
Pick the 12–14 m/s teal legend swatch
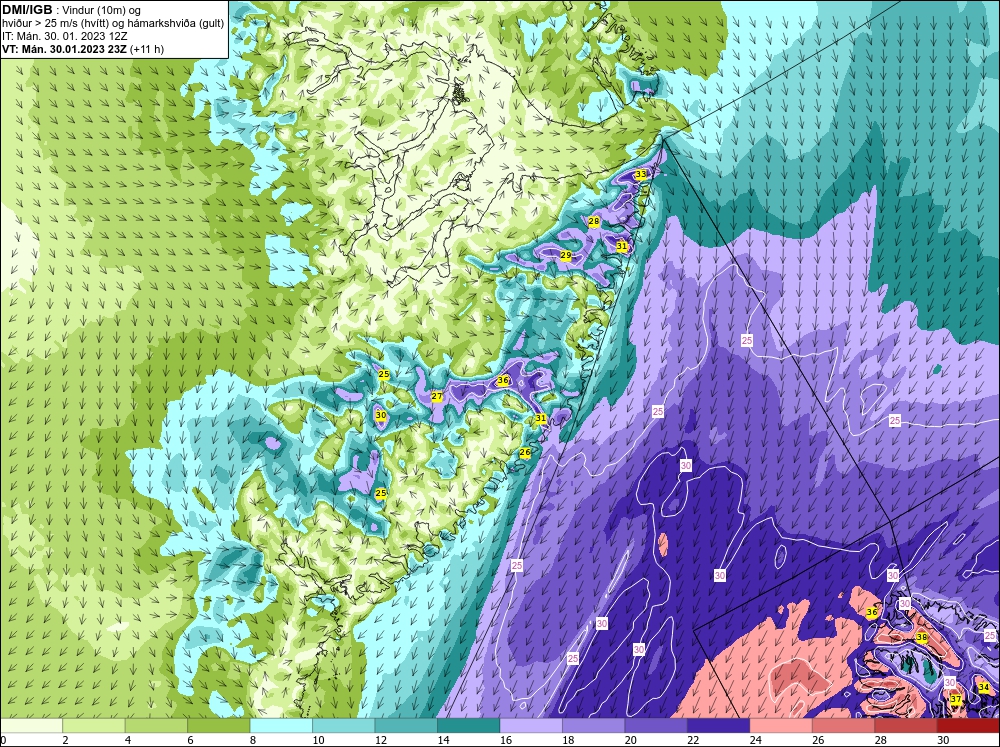coord(406,725)
